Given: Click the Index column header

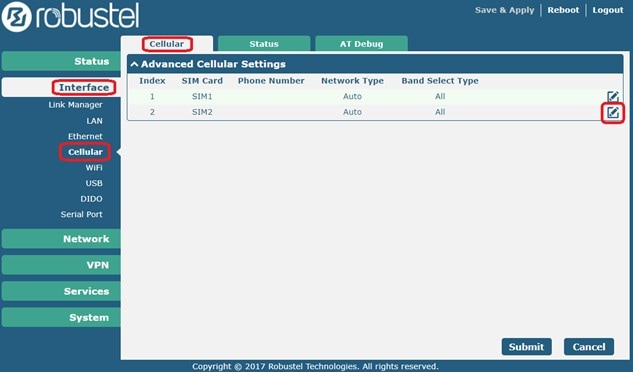Looking at the screenshot, I should click(152, 81).
